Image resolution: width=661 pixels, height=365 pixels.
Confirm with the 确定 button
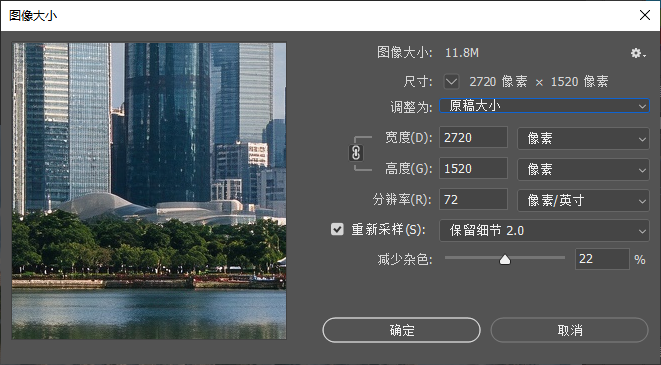pos(401,330)
